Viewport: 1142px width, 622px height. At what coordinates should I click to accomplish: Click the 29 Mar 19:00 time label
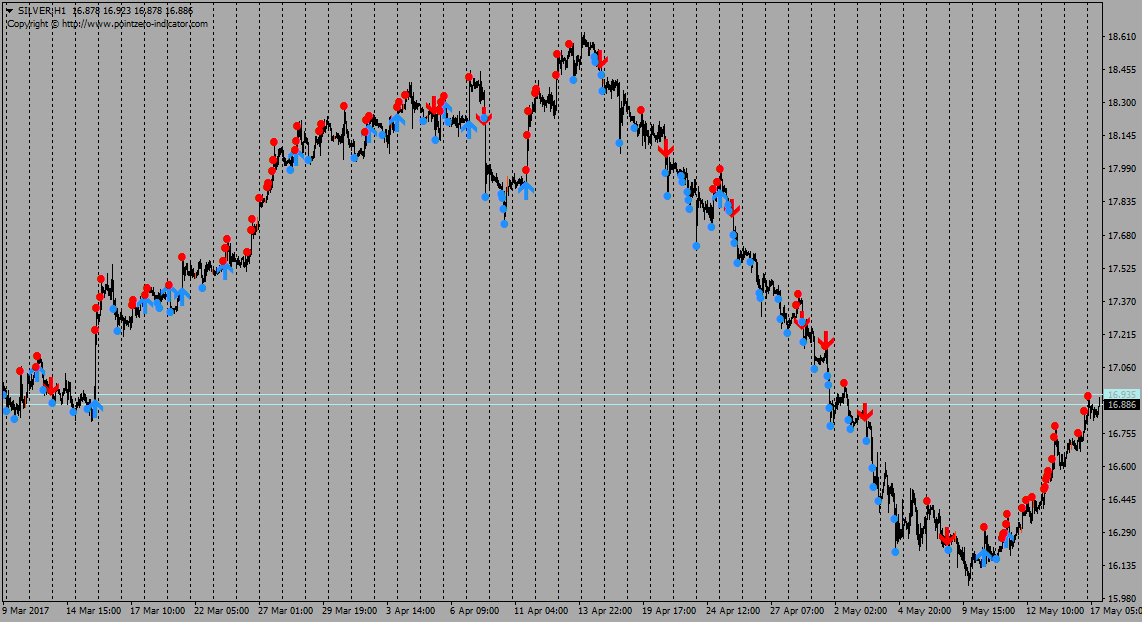point(350,611)
